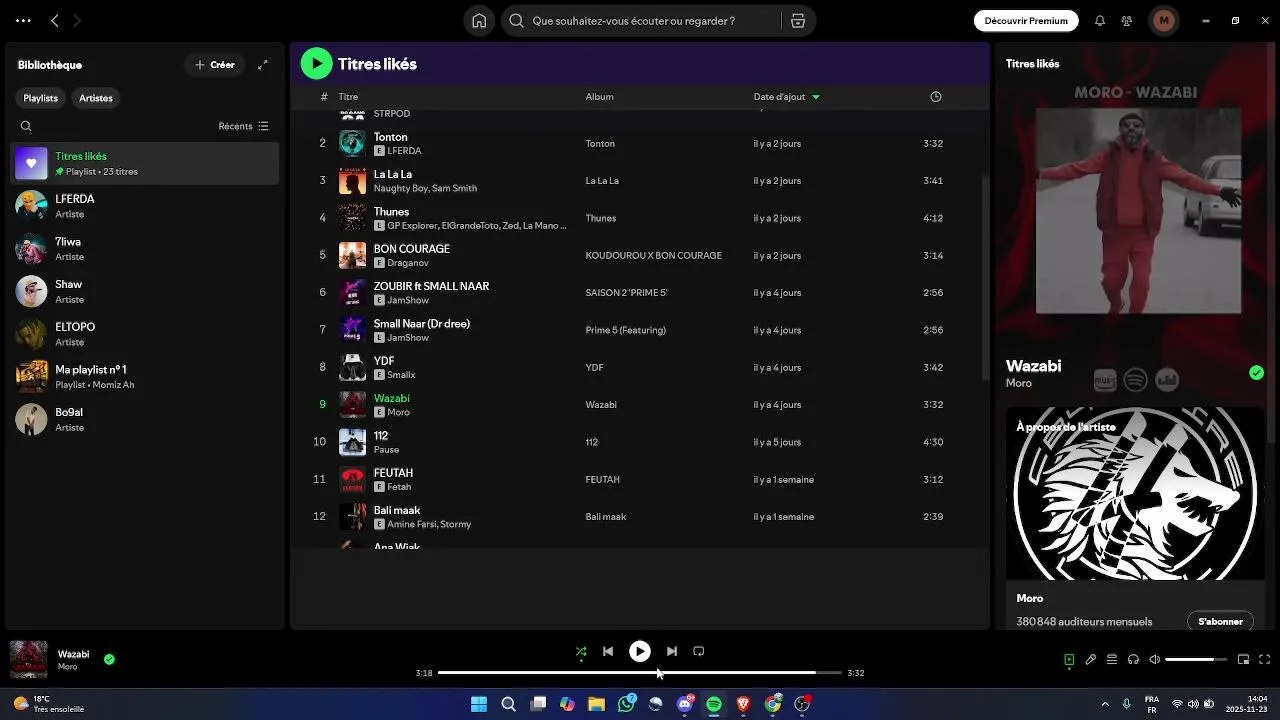
Task: Play the Titres likés playlist
Action: point(316,63)
